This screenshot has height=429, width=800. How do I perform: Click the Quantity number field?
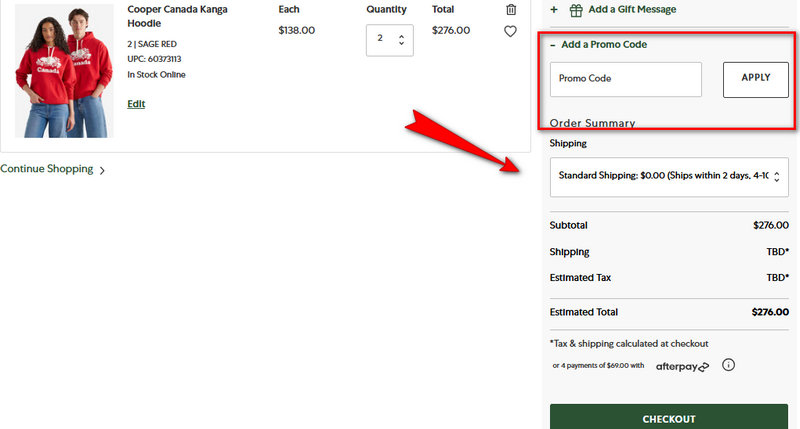(381, 40)
